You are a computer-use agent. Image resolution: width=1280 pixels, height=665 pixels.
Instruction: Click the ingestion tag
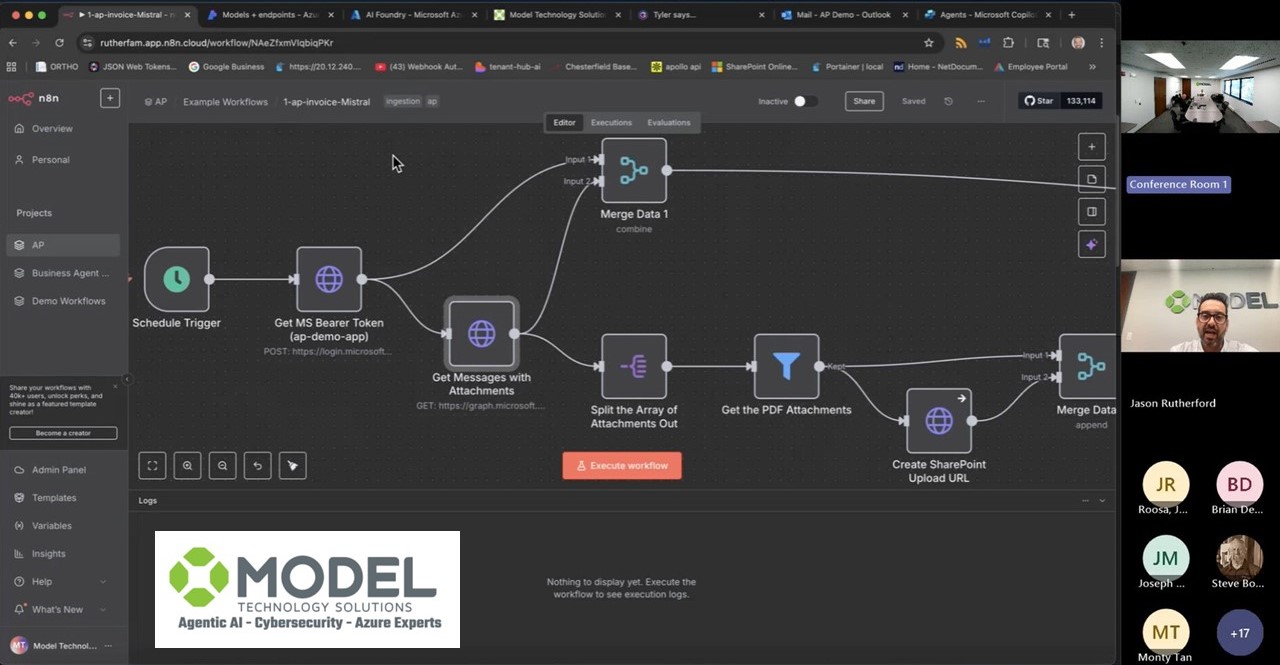click(x=403, y=101)
